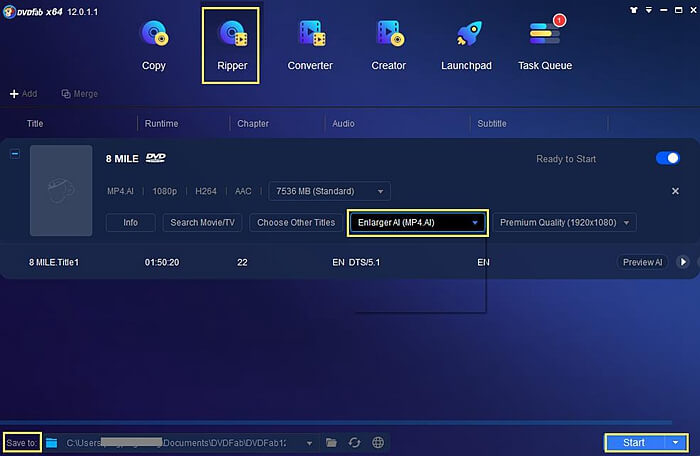
Task: Click the Ready to Start status
Action: pos(566,159)
